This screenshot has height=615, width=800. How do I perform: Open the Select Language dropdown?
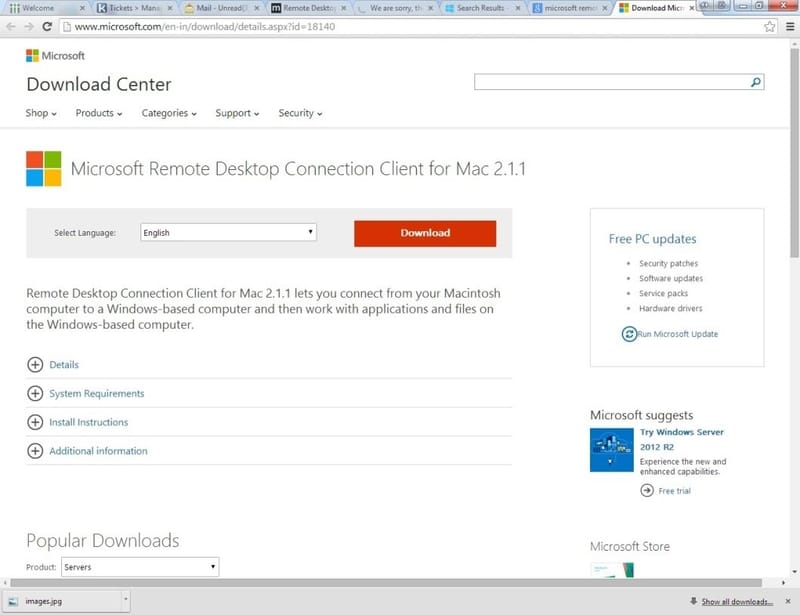click(x=228, y=232)
